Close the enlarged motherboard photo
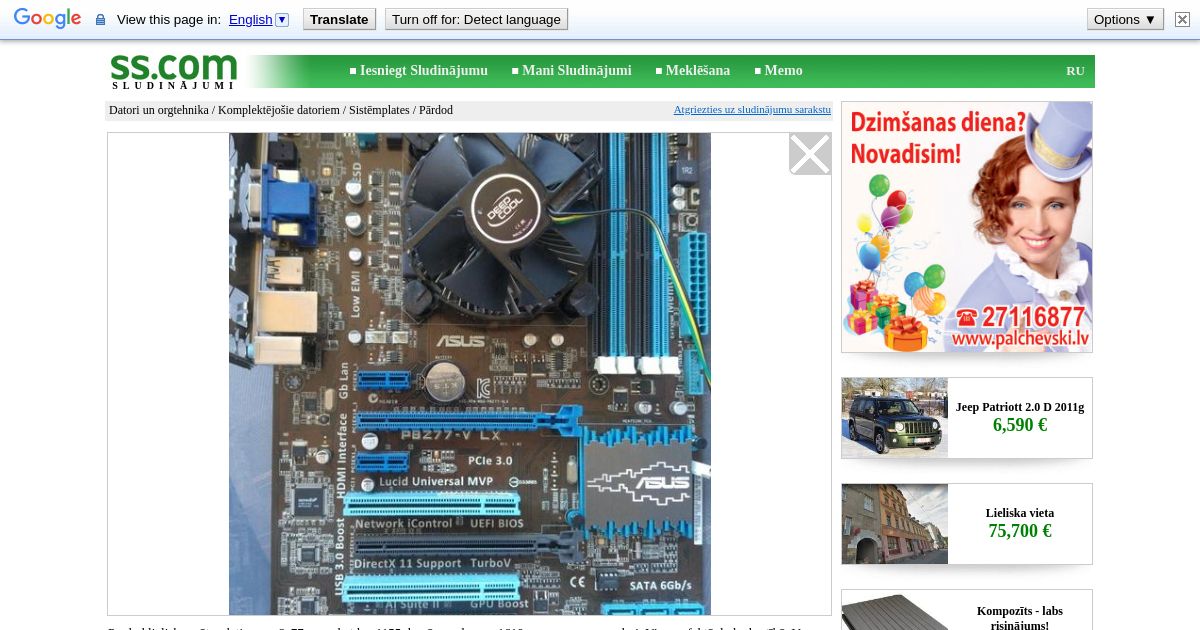1200x630 pixels. 810,154
